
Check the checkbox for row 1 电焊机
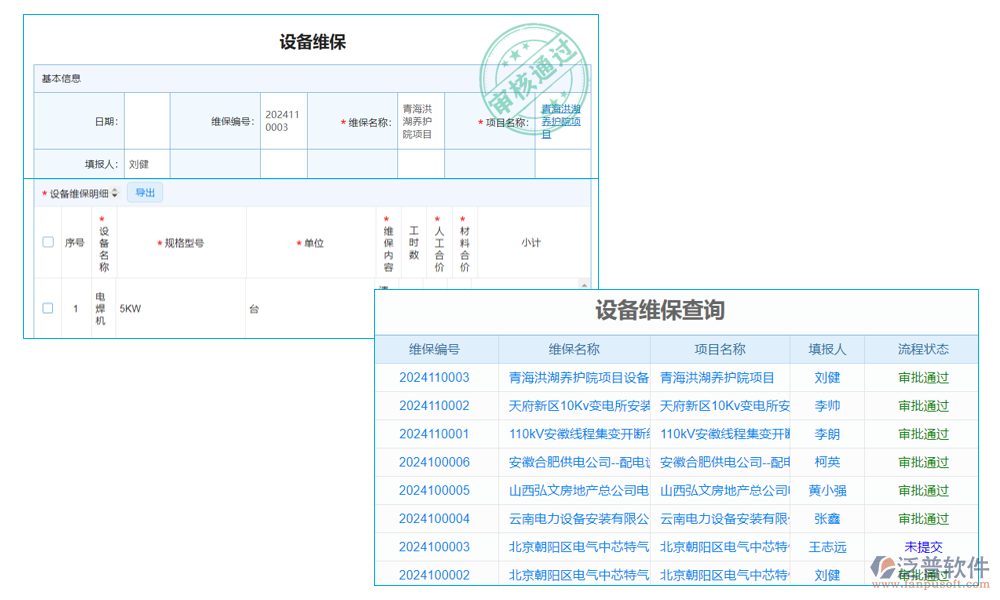(x=47, y=308)
